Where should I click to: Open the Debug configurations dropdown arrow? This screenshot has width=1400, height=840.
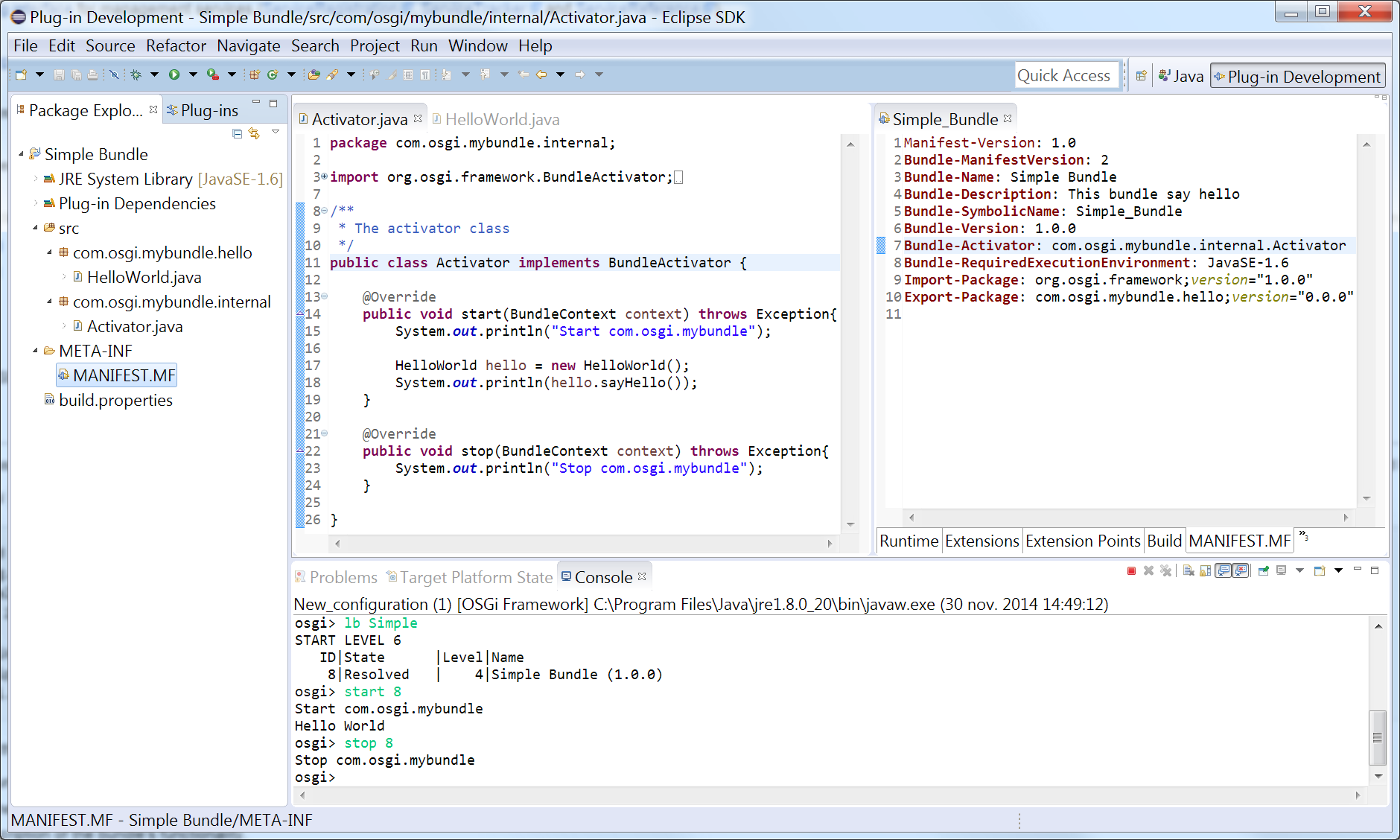pyautogui.click(x=154, y=74)
